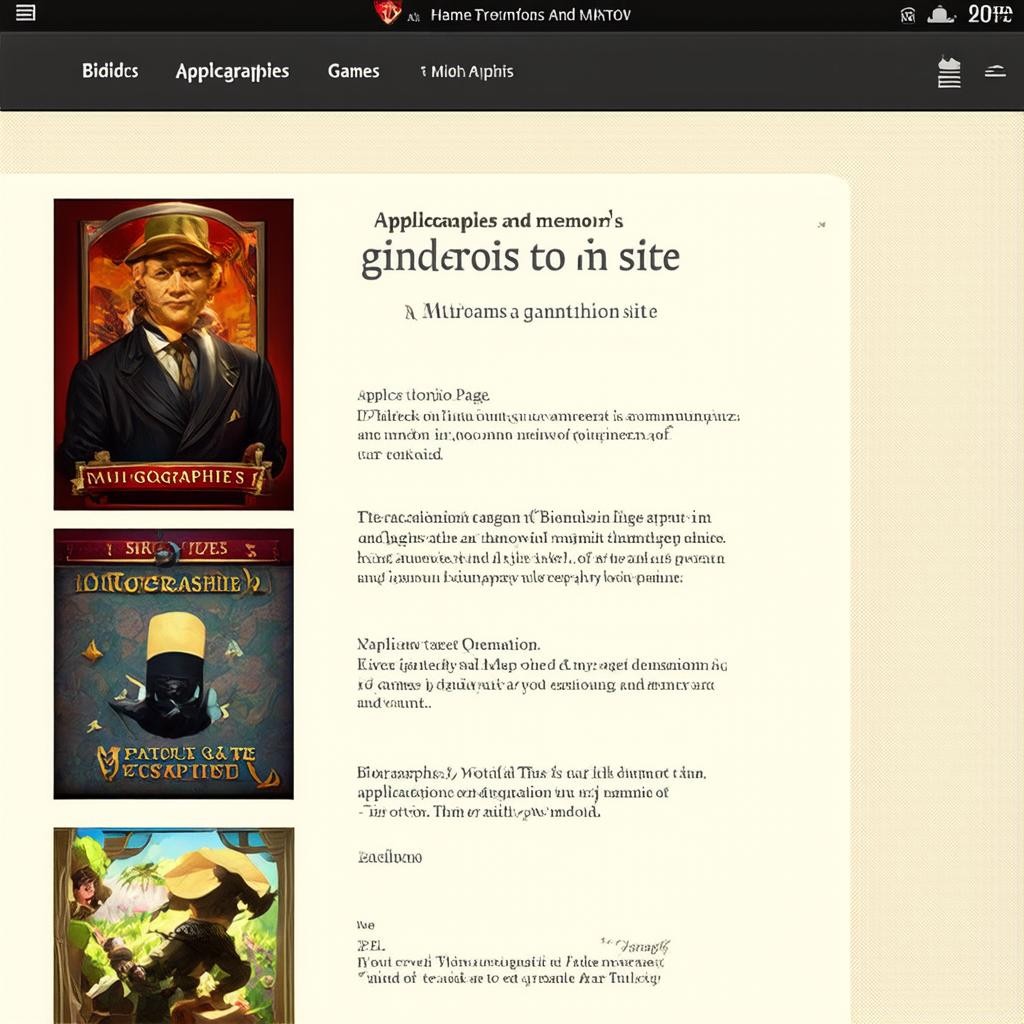Open the "Naplium taret Qiemation" section link
The width and height of the screenshot is (1024, 1024).
(x=448, y=645)
